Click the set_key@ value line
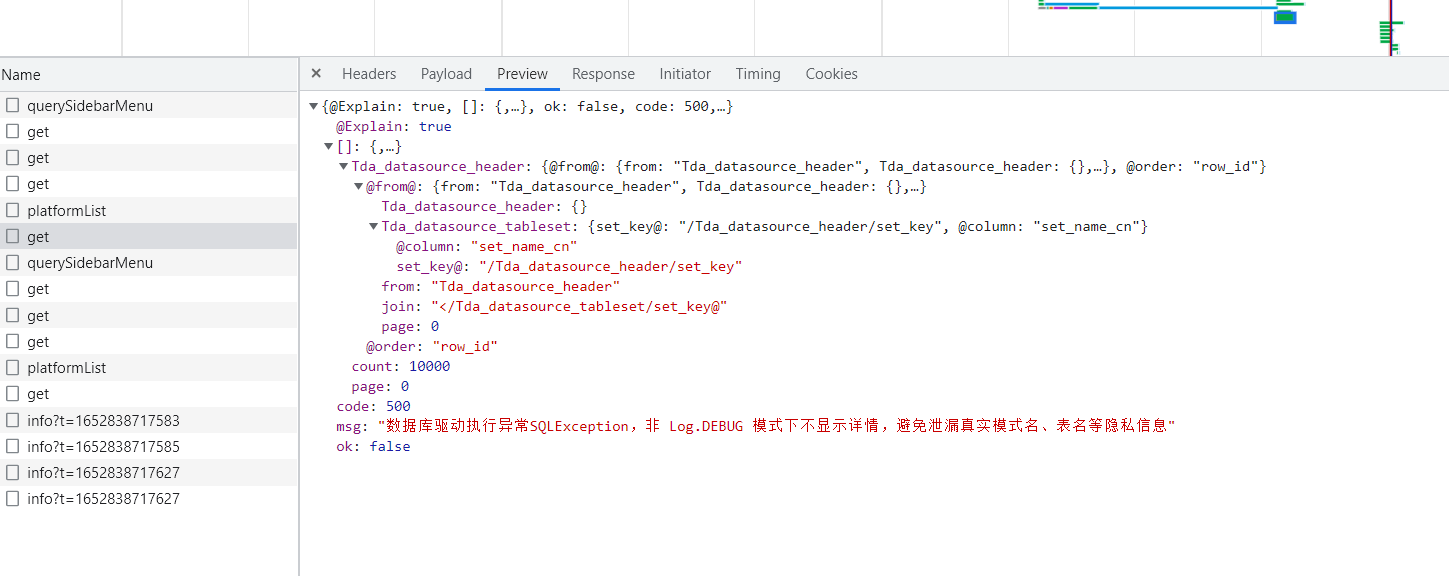 tap(569, 267)
